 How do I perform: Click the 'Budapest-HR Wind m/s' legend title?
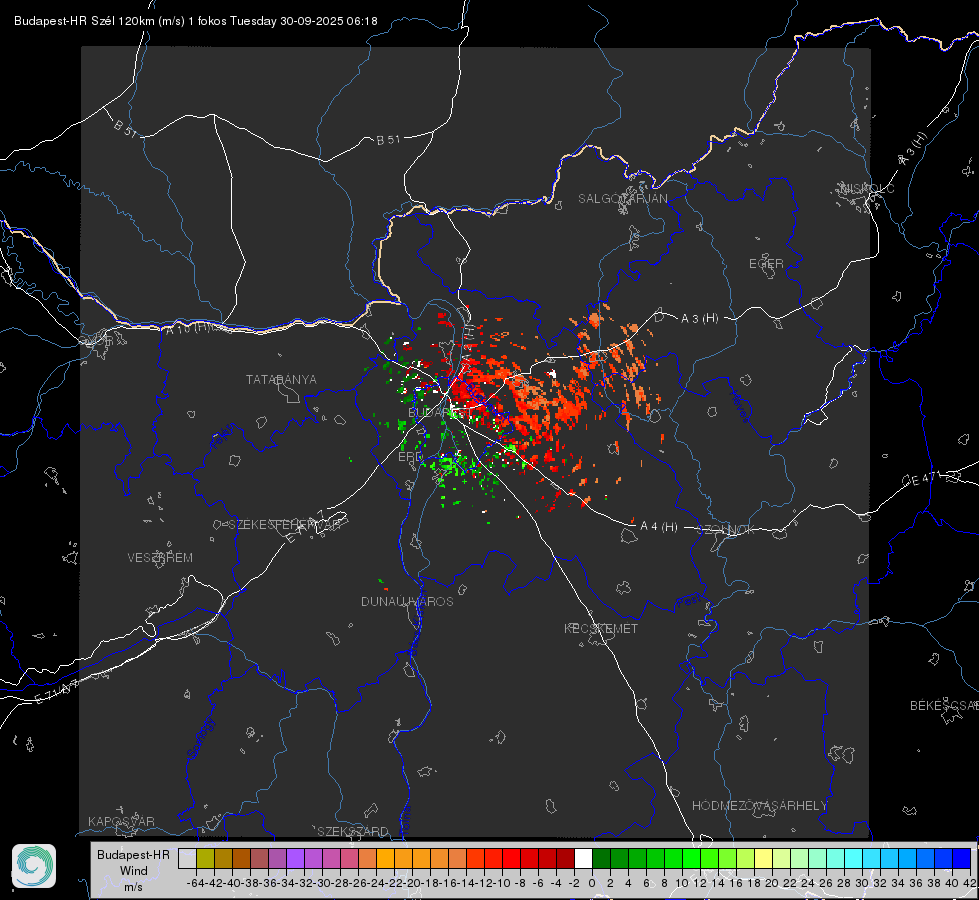coord(134,870)
